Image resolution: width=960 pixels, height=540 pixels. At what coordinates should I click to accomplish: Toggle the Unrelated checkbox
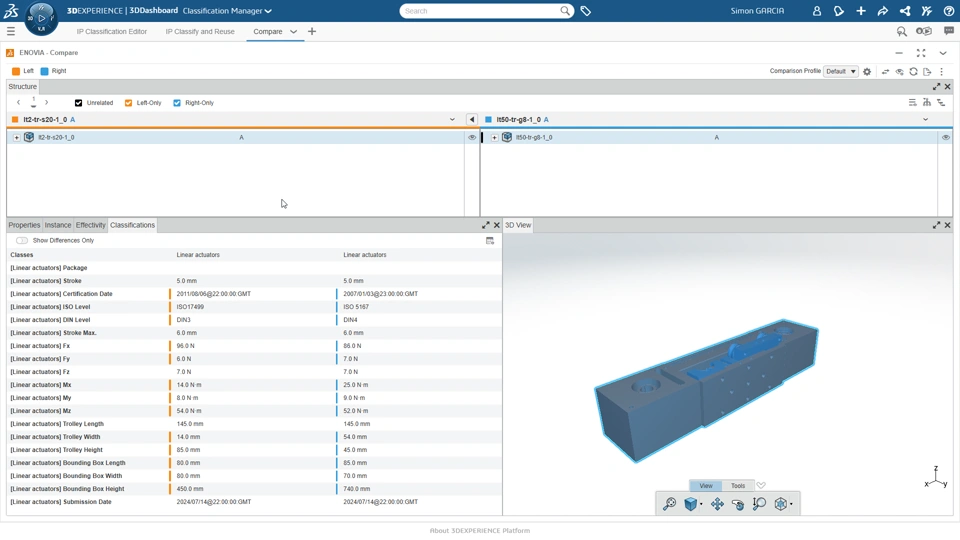pyautogui.click(x=78, y=103)
